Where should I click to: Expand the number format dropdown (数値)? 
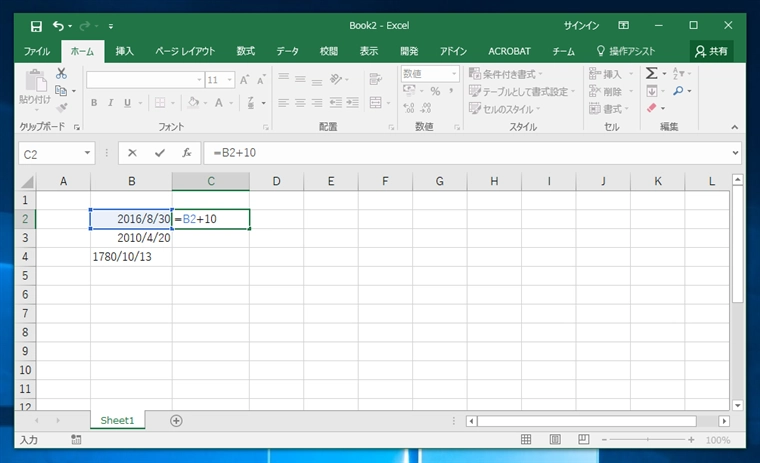coord(454,74)
